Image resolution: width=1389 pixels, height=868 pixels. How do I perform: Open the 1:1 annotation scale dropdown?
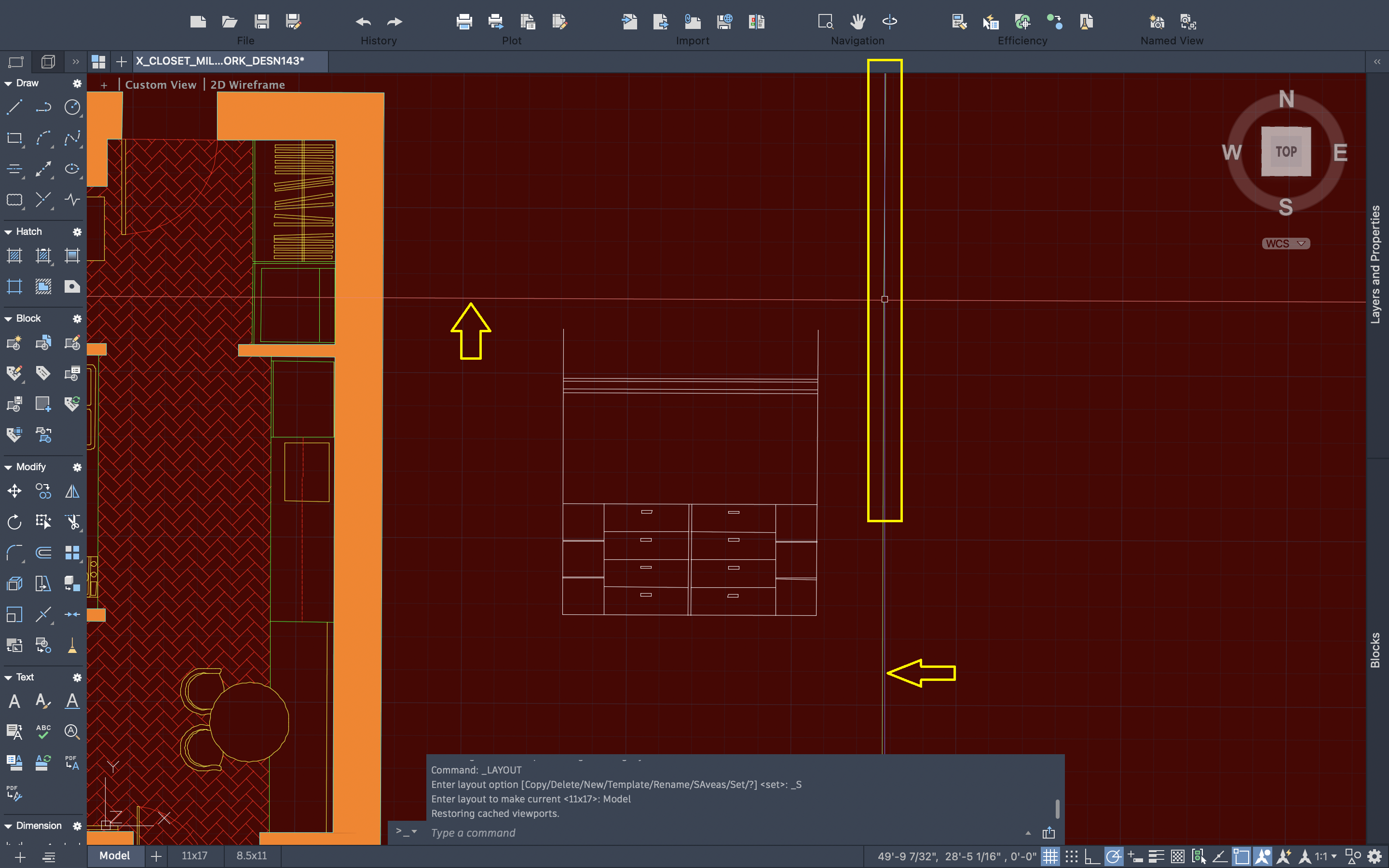pyautogui.click(x=1326, y=856)
